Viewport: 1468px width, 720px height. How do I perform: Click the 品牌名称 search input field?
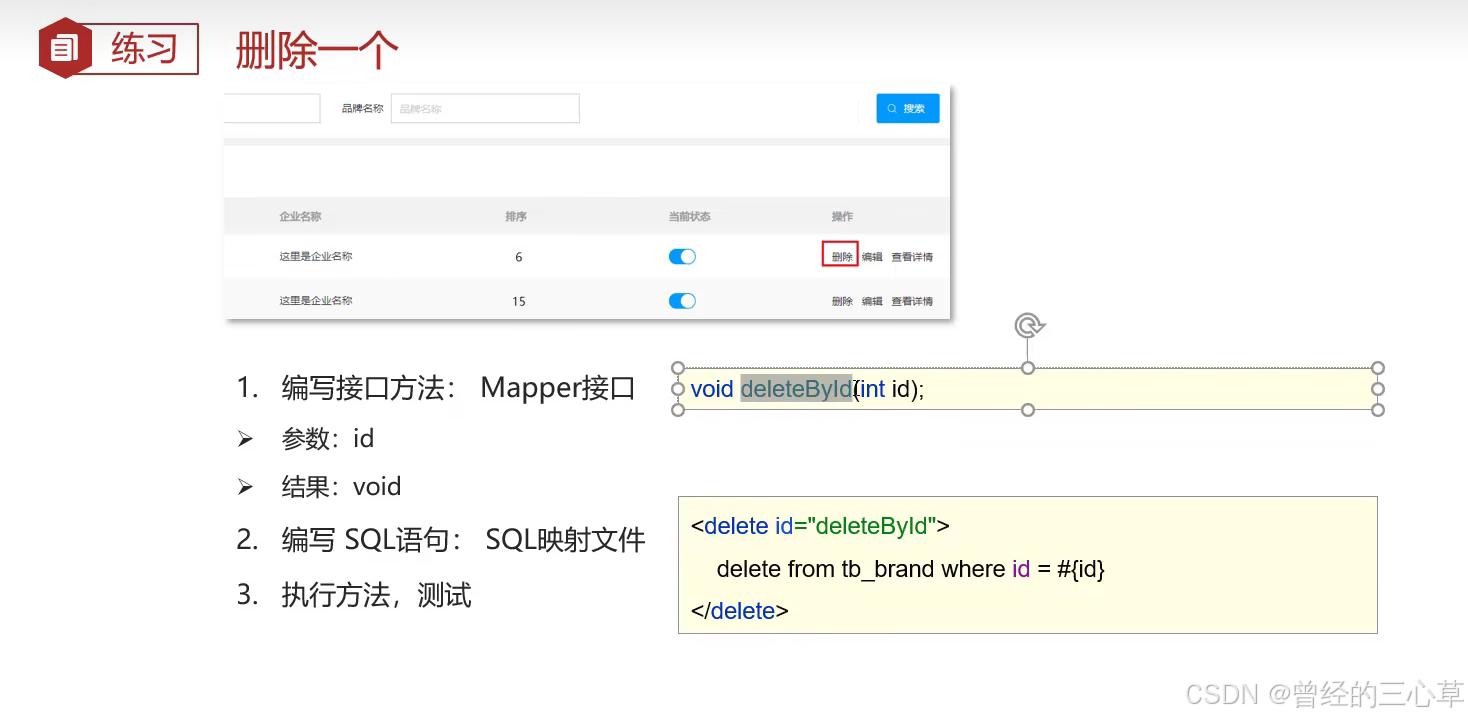click(485, 109)
